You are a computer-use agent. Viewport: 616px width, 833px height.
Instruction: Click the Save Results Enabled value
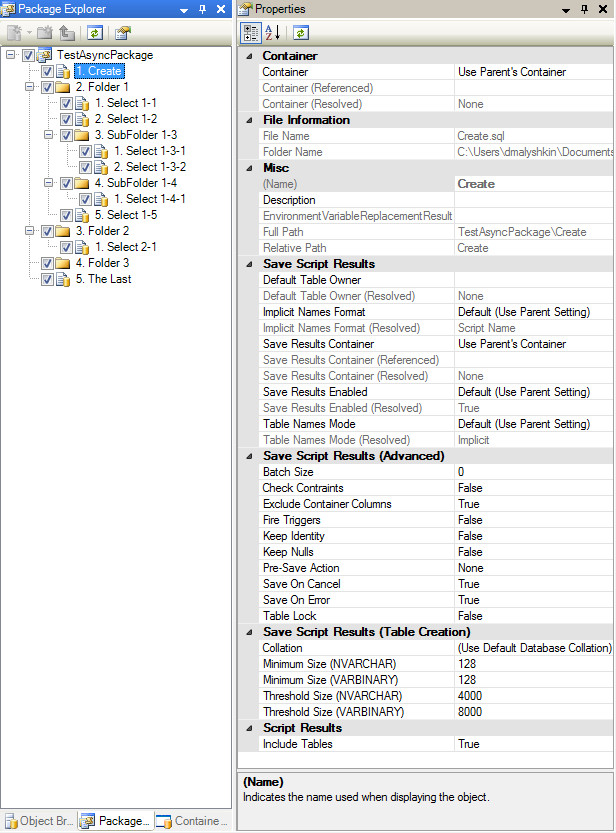(x=534, y=392)
